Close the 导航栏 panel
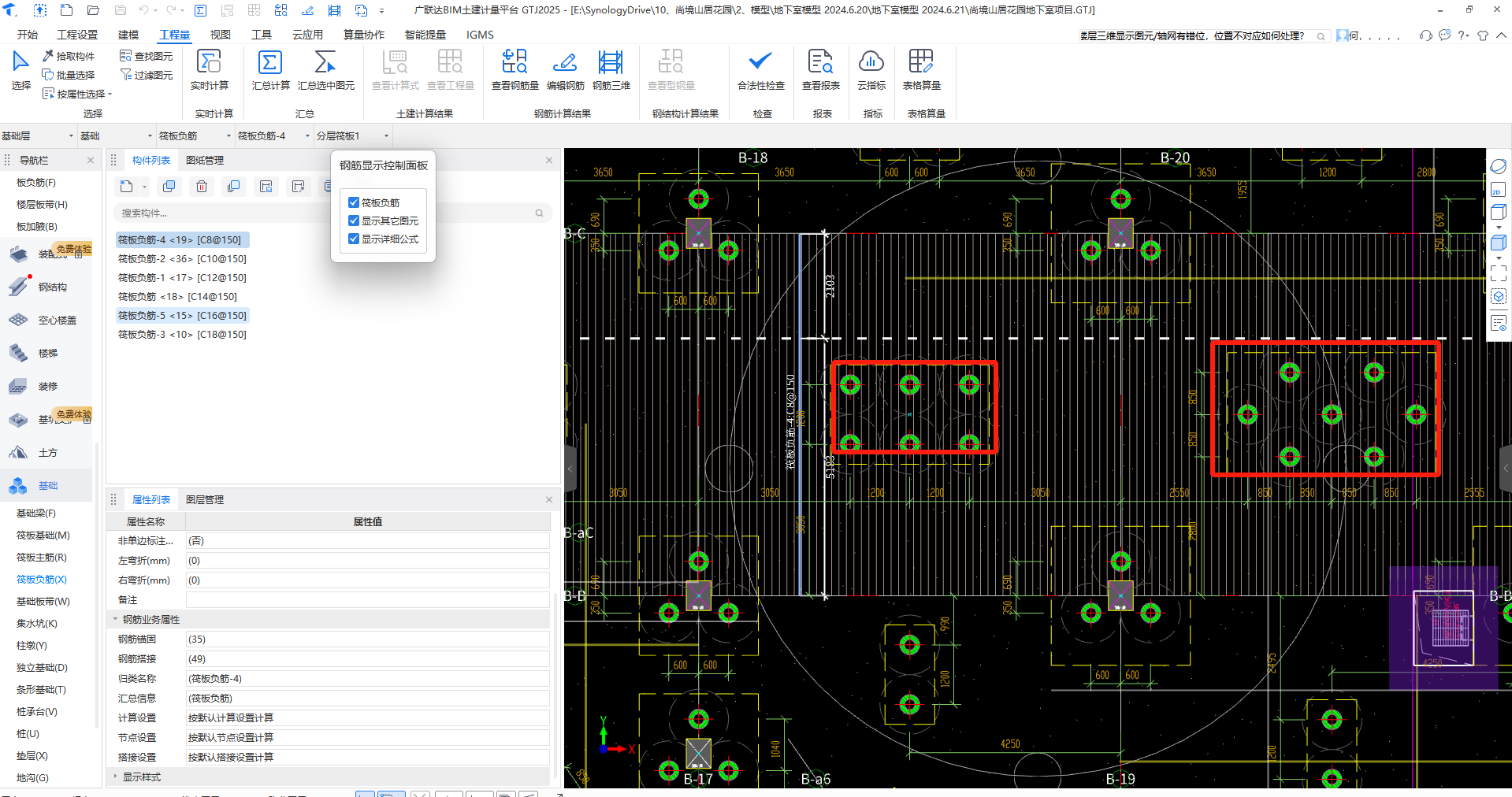 (91, 160)
